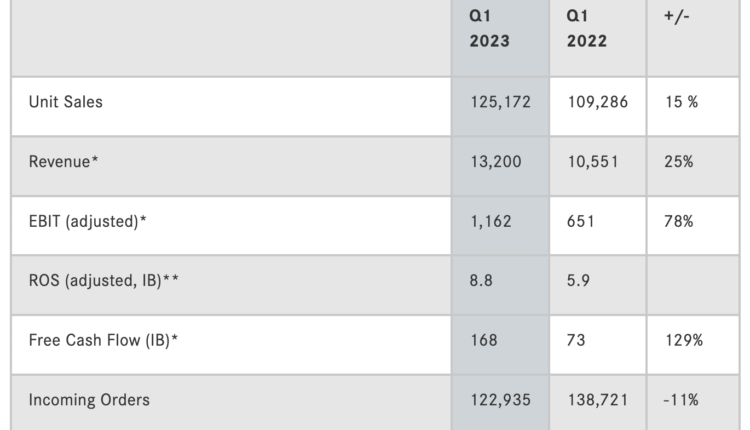Click the 129% cash flow change cell
Image resolution: width=750 pixels, height=430 pixels.
coord(684,340)
